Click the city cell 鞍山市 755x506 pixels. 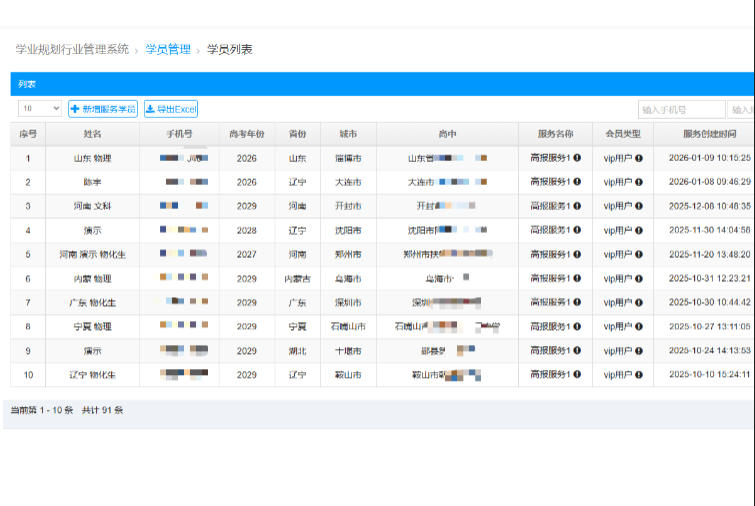[348, 375]
